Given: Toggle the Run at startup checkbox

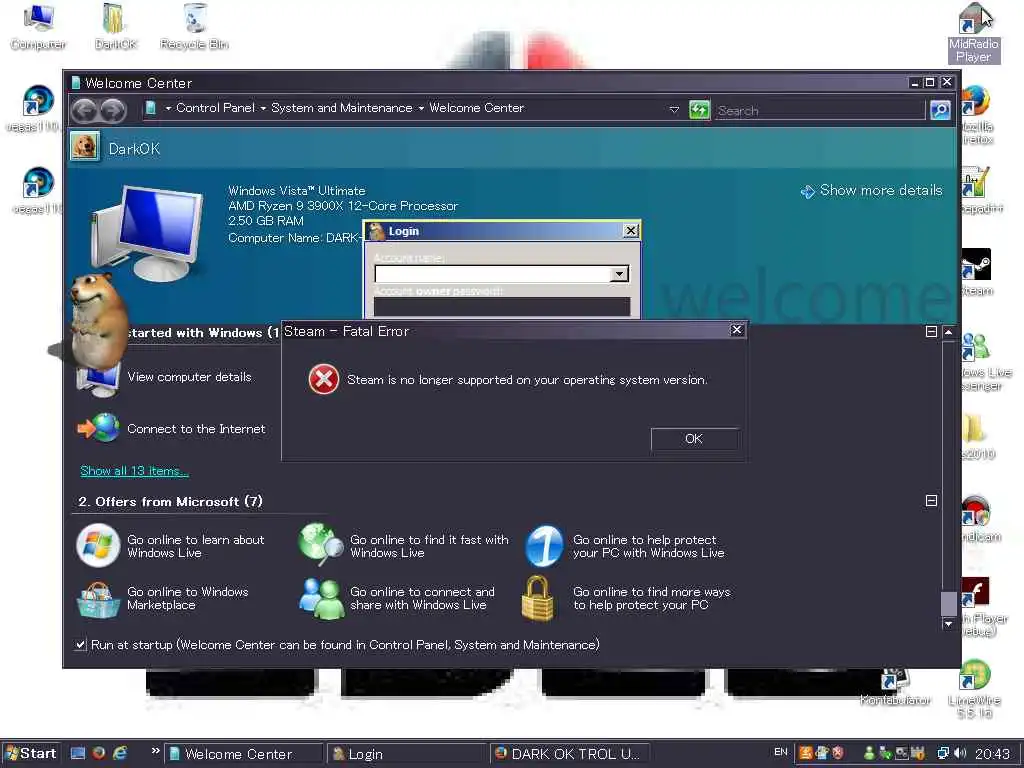Looking at the screenshot, I should point(80,645).
